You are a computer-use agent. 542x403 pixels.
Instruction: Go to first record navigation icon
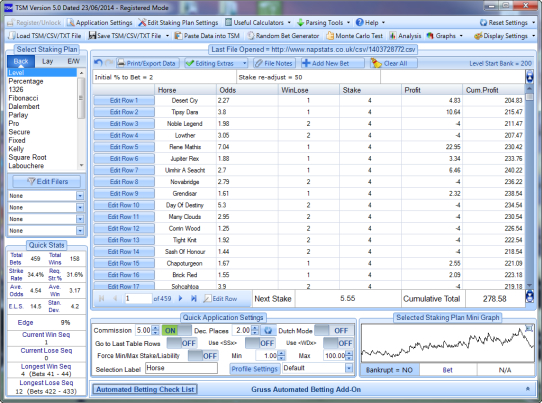pos(102,299)
